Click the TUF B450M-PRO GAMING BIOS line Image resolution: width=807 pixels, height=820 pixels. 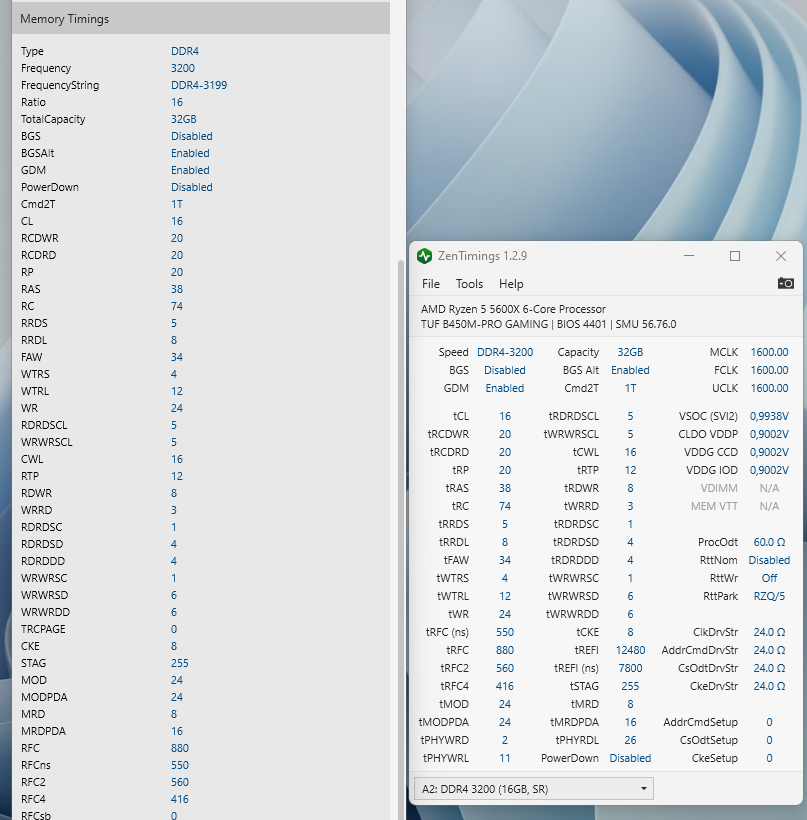click(x=548, y=324)
